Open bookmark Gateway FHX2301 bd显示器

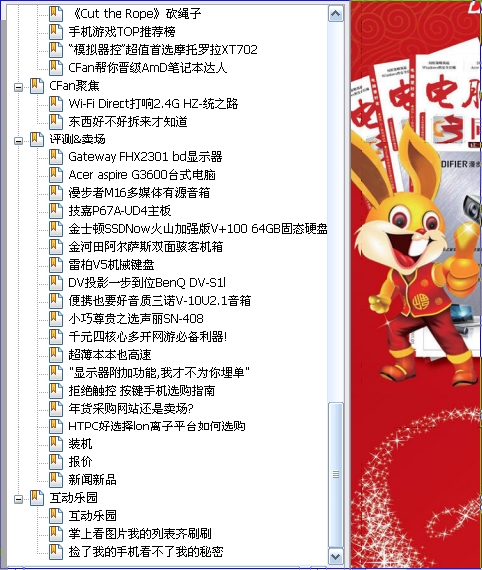[145, 157]
